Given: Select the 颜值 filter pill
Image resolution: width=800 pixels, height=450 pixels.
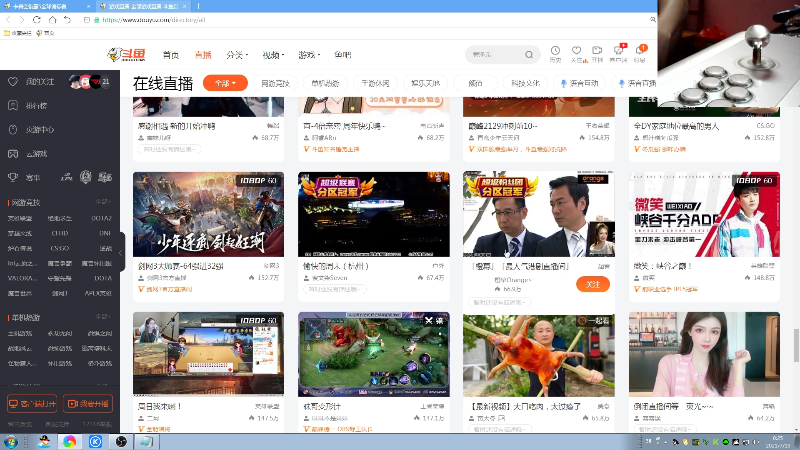Looking at the screenshot, I should [x=475, y=83].
